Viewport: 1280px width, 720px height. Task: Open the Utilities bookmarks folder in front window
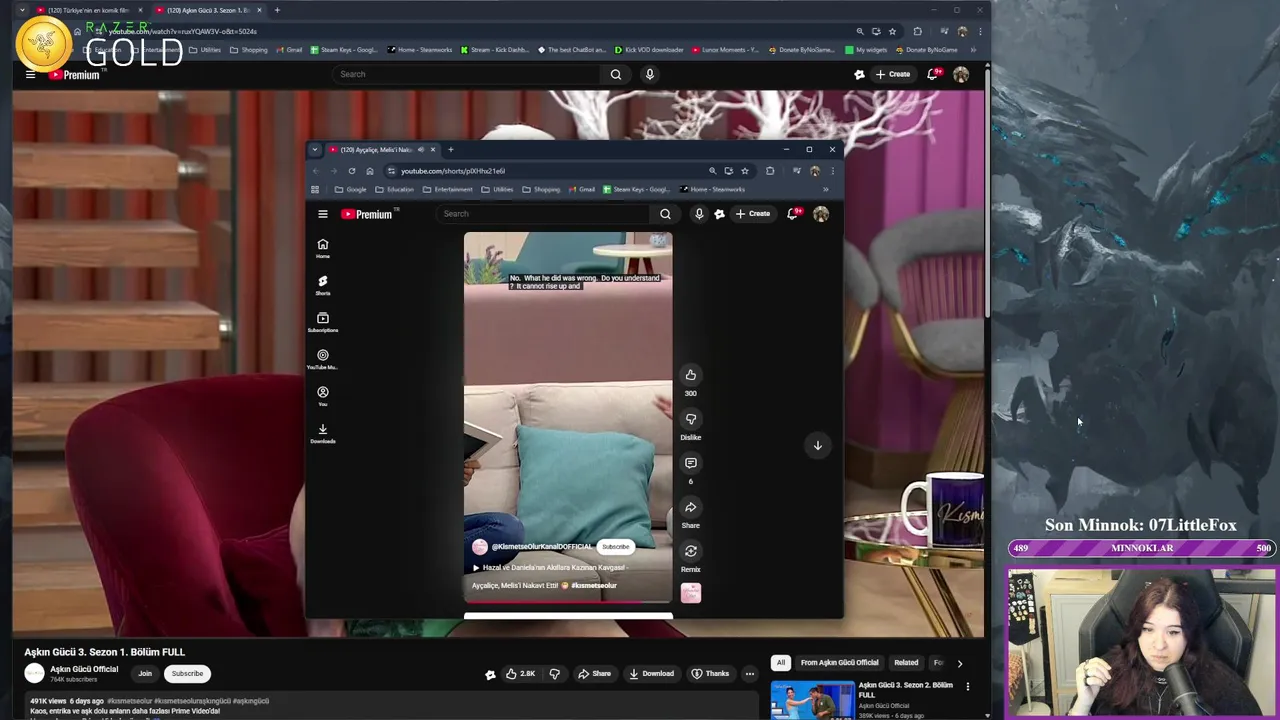497,189
